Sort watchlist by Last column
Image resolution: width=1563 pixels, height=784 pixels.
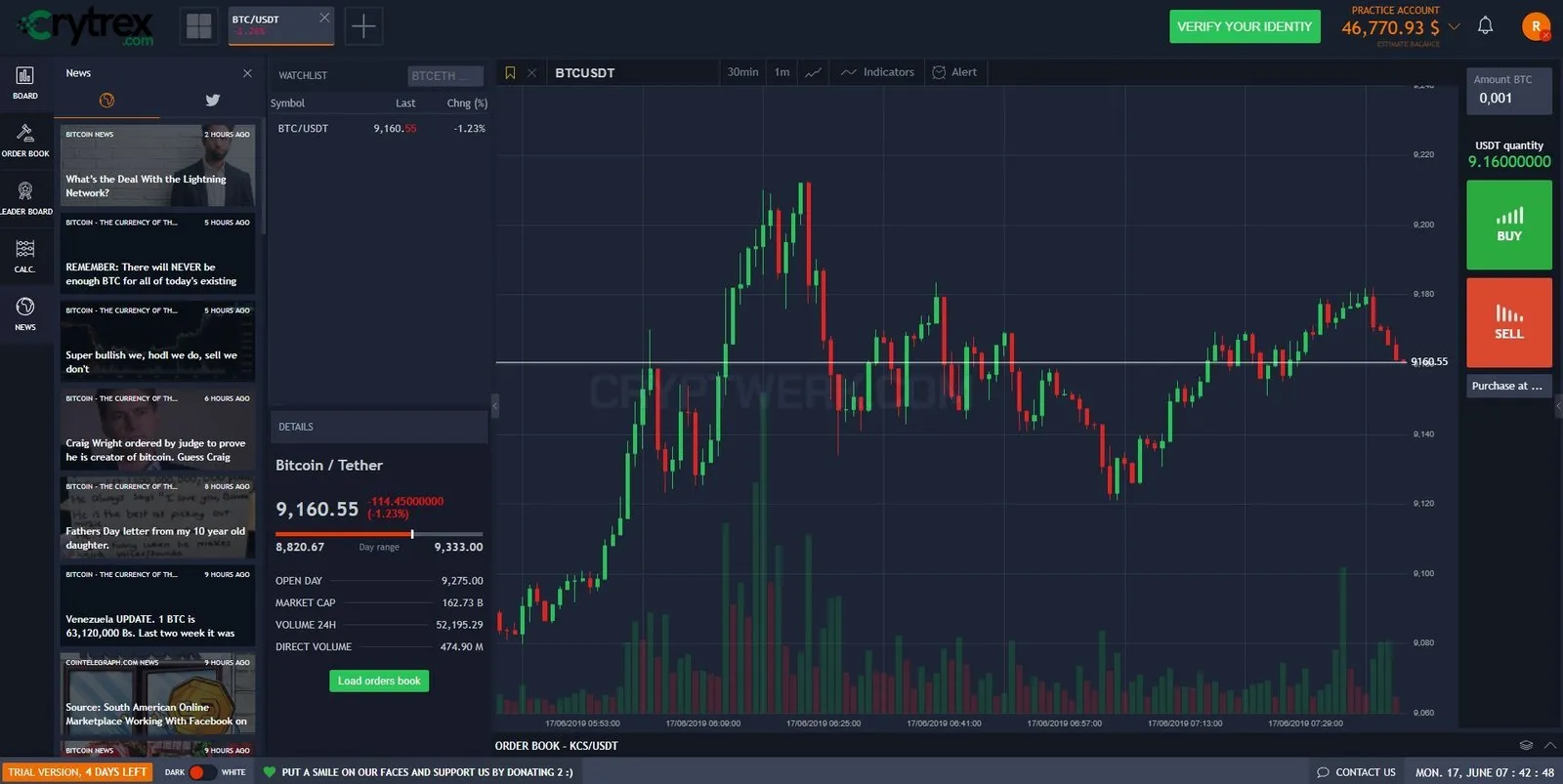click(x=405, y=103)
